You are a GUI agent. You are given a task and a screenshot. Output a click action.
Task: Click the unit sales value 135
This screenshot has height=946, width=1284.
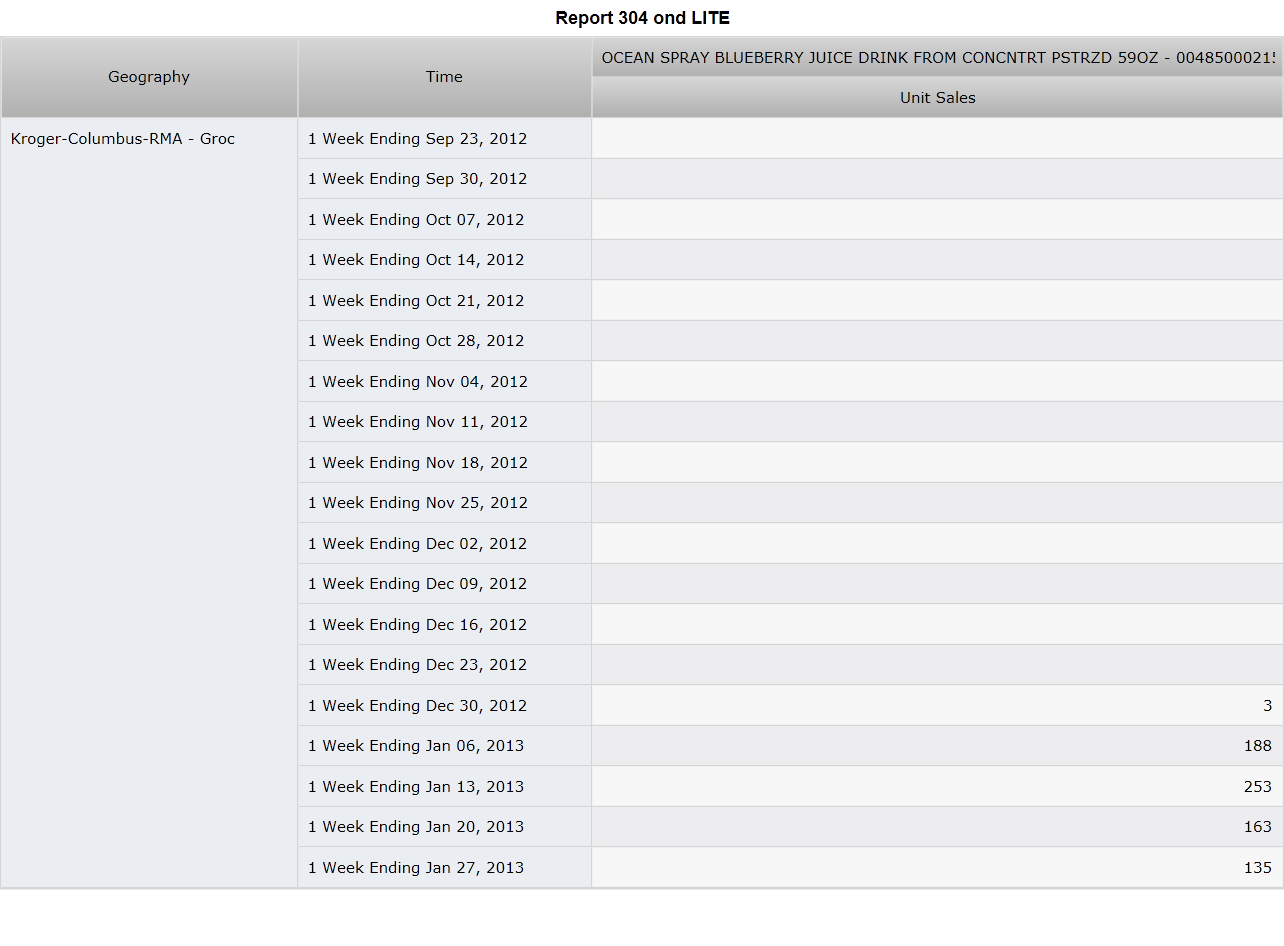coord(1258,868)
